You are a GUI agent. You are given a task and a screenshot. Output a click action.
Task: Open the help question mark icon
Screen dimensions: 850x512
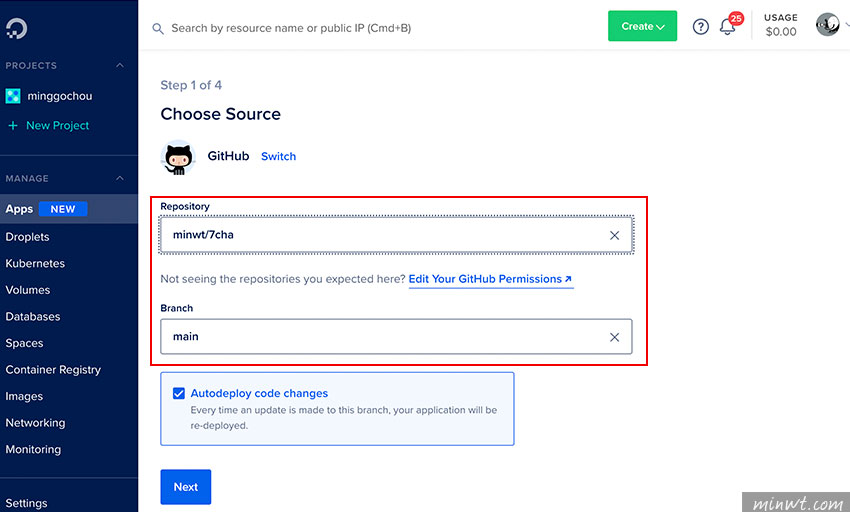(700, 26)
